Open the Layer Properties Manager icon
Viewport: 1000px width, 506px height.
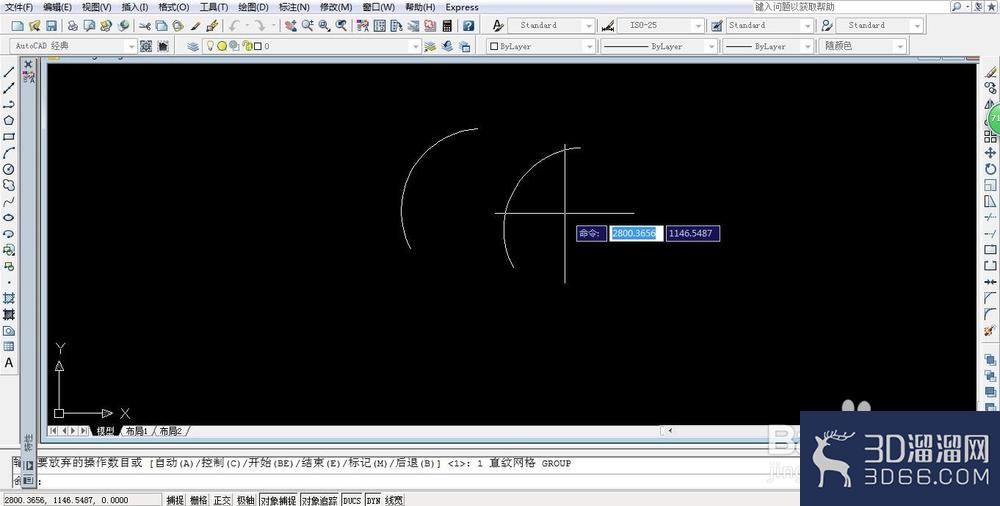coord(193,46)
